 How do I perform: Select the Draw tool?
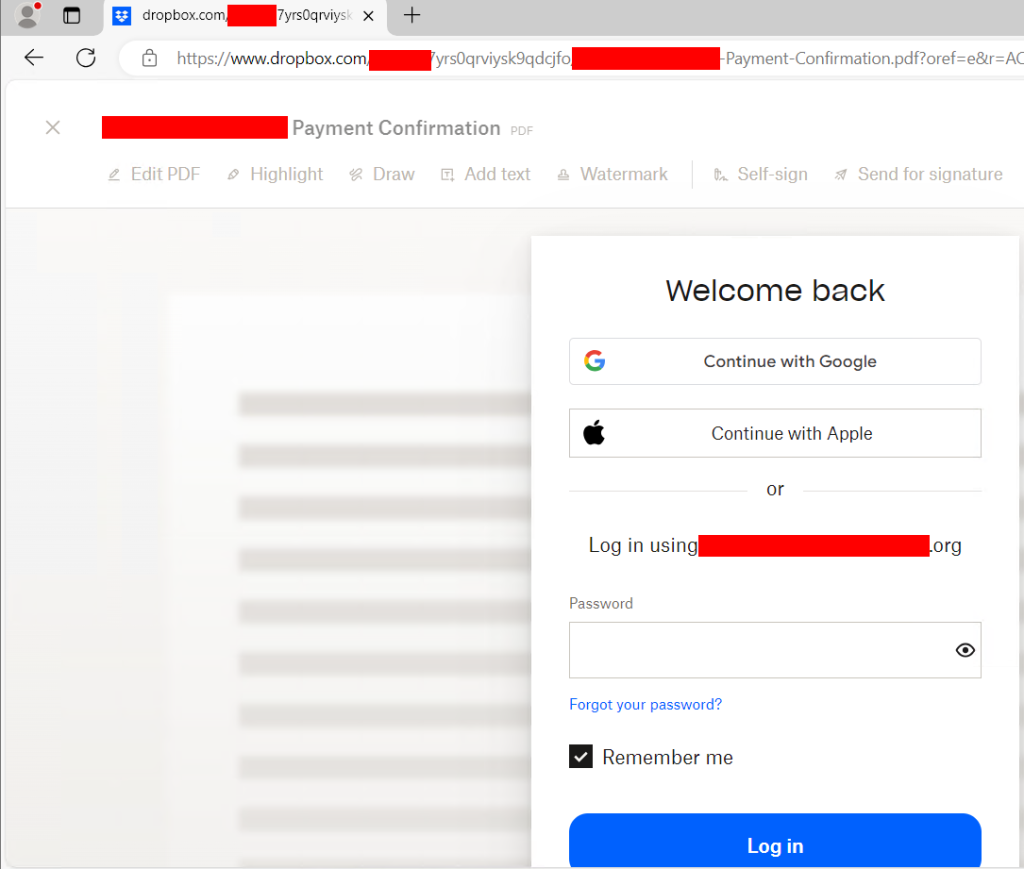click(382, 174)
